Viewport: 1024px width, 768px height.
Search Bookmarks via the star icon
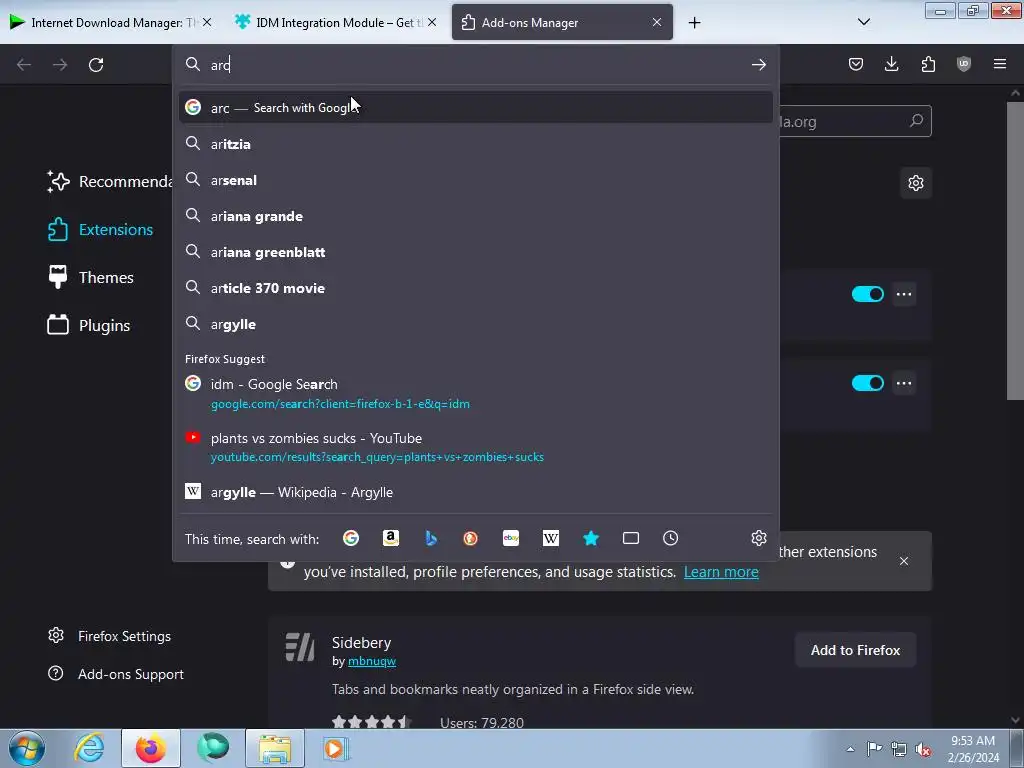(591, 538)
